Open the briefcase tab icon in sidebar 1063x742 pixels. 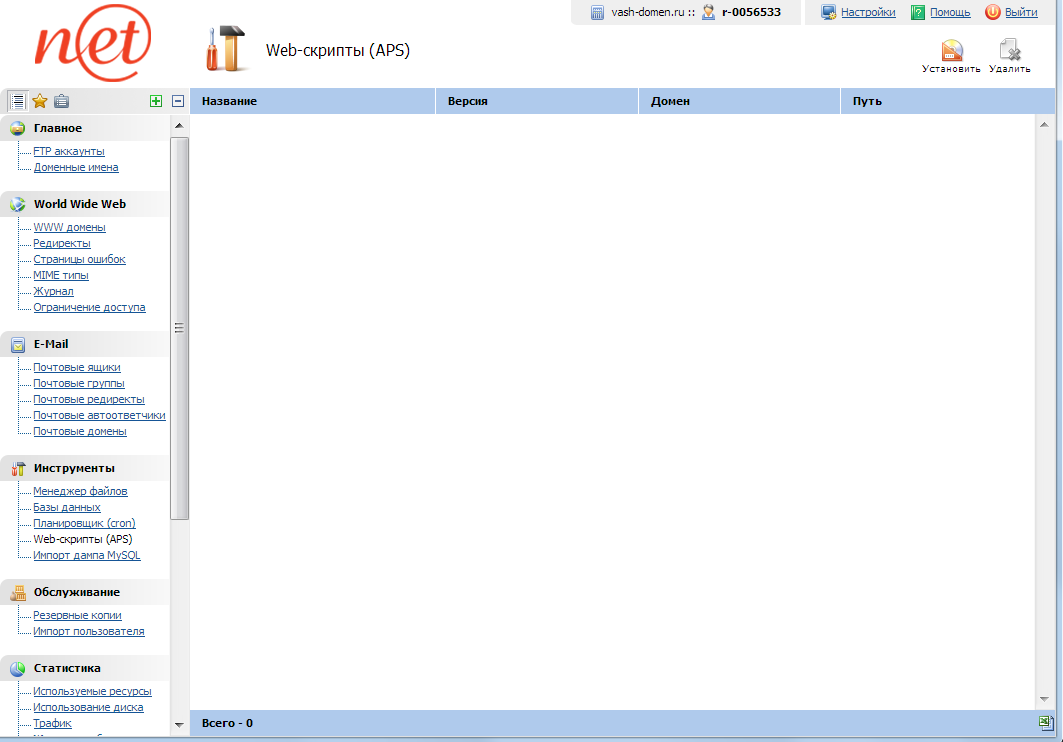coord(62,101)
